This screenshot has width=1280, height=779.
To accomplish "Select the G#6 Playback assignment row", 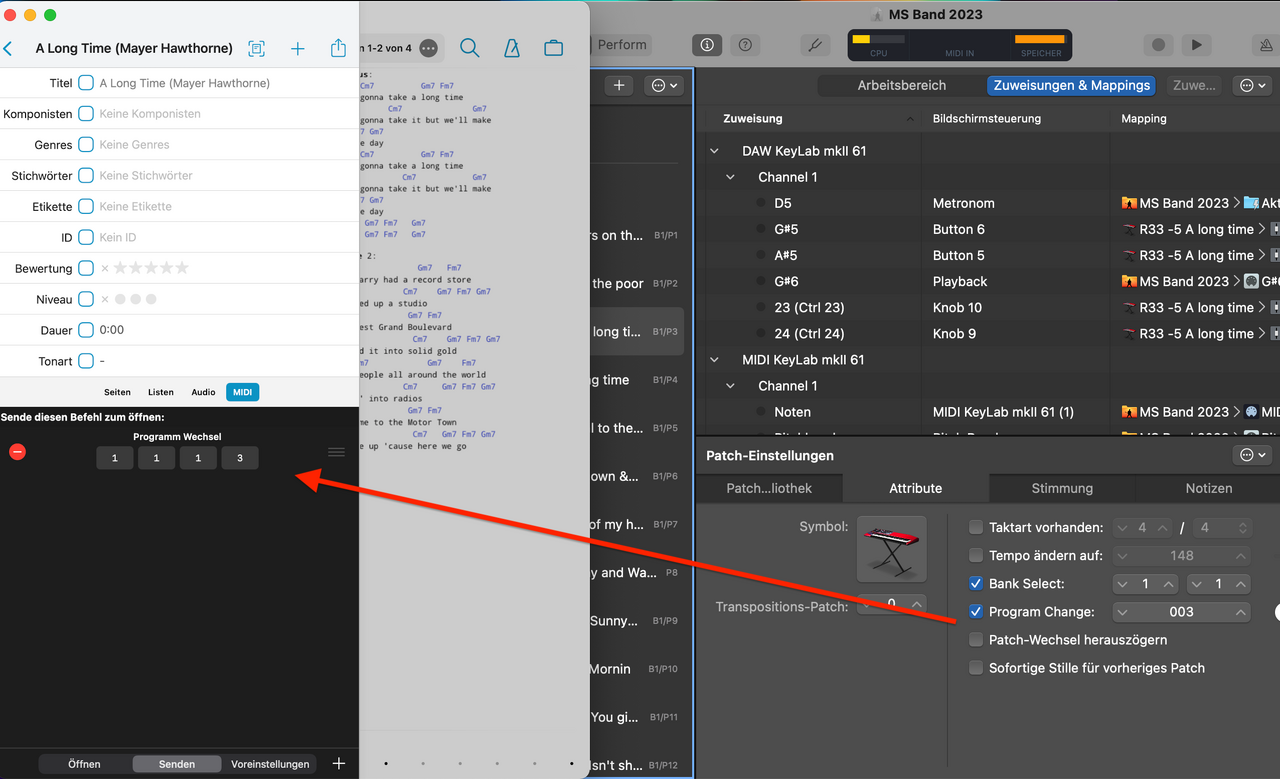I will (988, 282).
